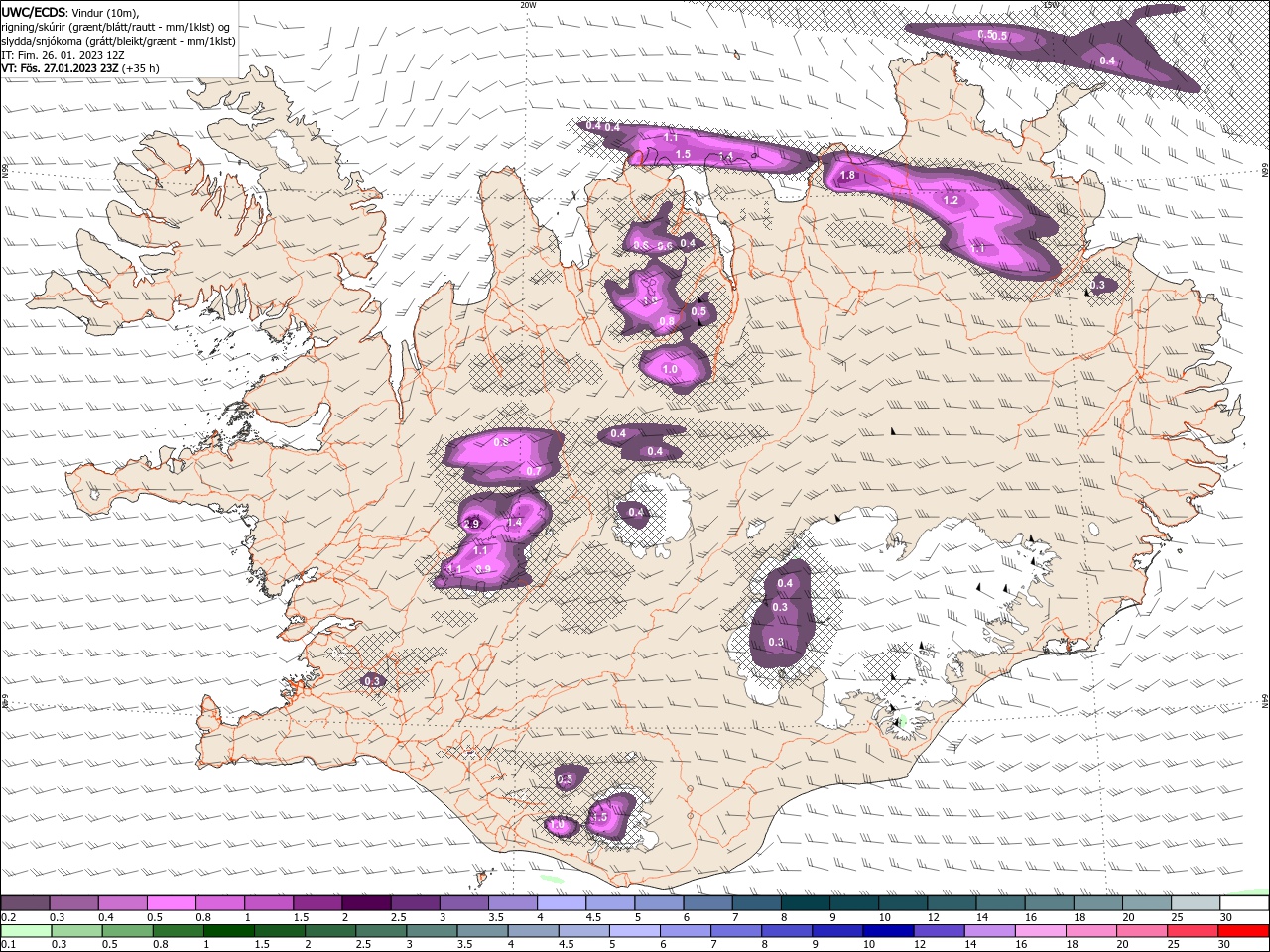The image size is (1270, 952).
Task: Pick the light pink 16 swatch in lower legend
Action: [1040, 931]
